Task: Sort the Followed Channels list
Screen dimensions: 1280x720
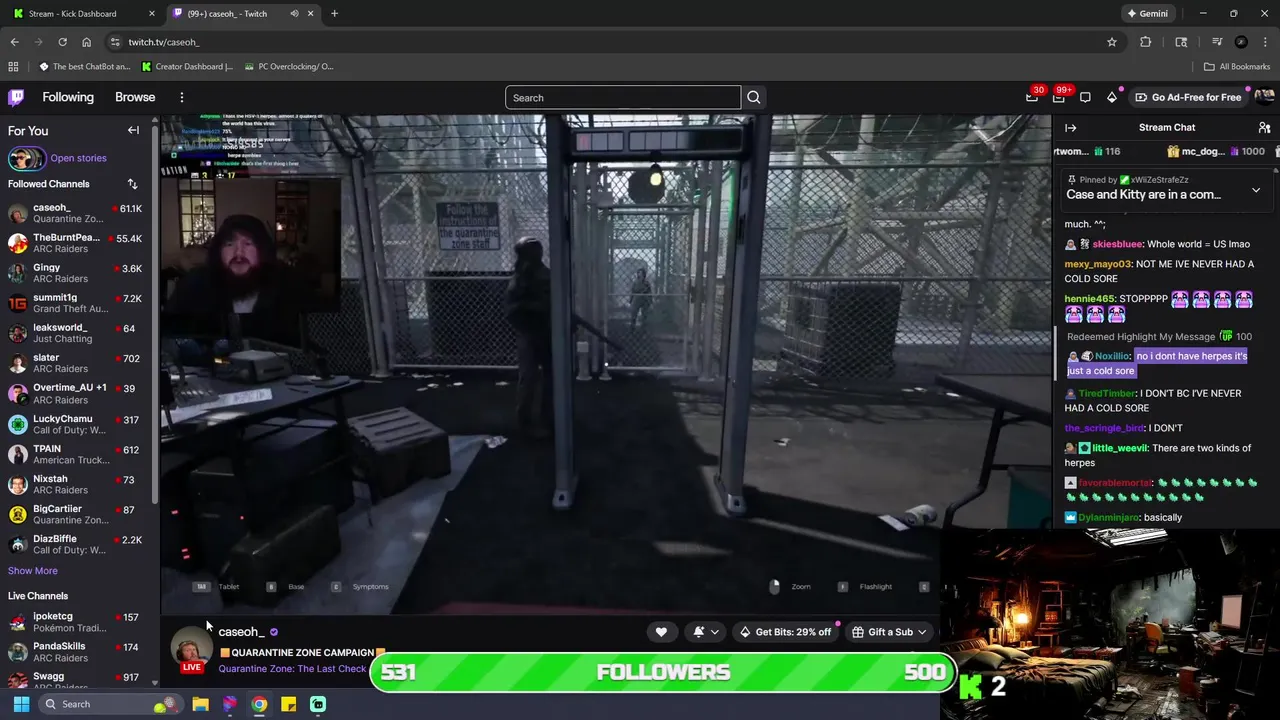Action: pyautogui.click(x=132, y=184)
